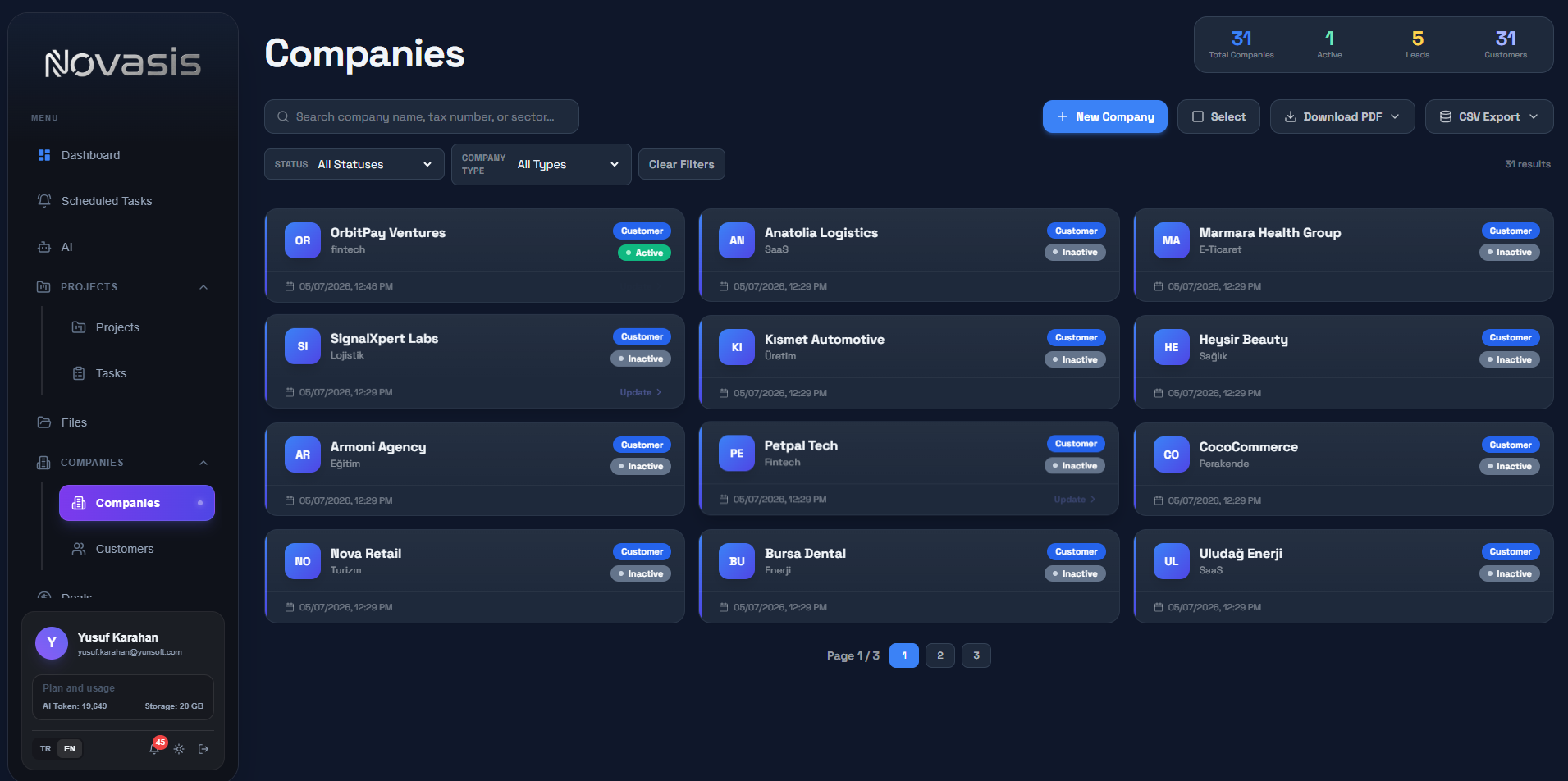Click Customer badge on Bursa Dental card

tap(1076, 551)
